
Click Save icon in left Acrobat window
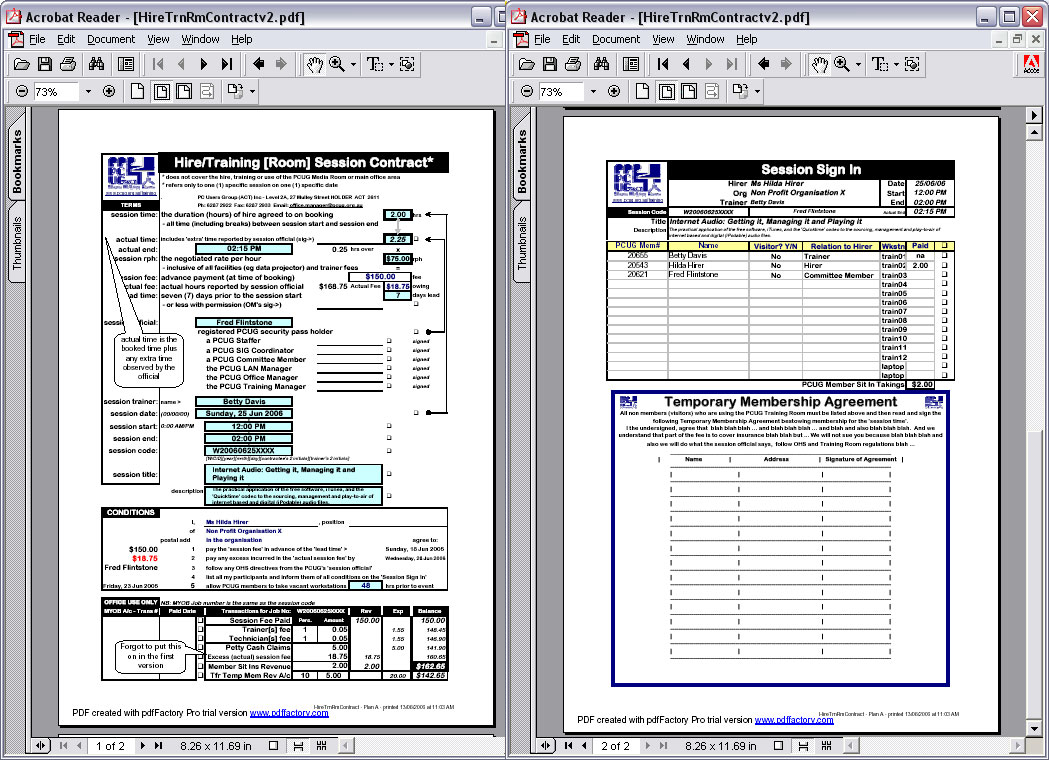(45, 64)
